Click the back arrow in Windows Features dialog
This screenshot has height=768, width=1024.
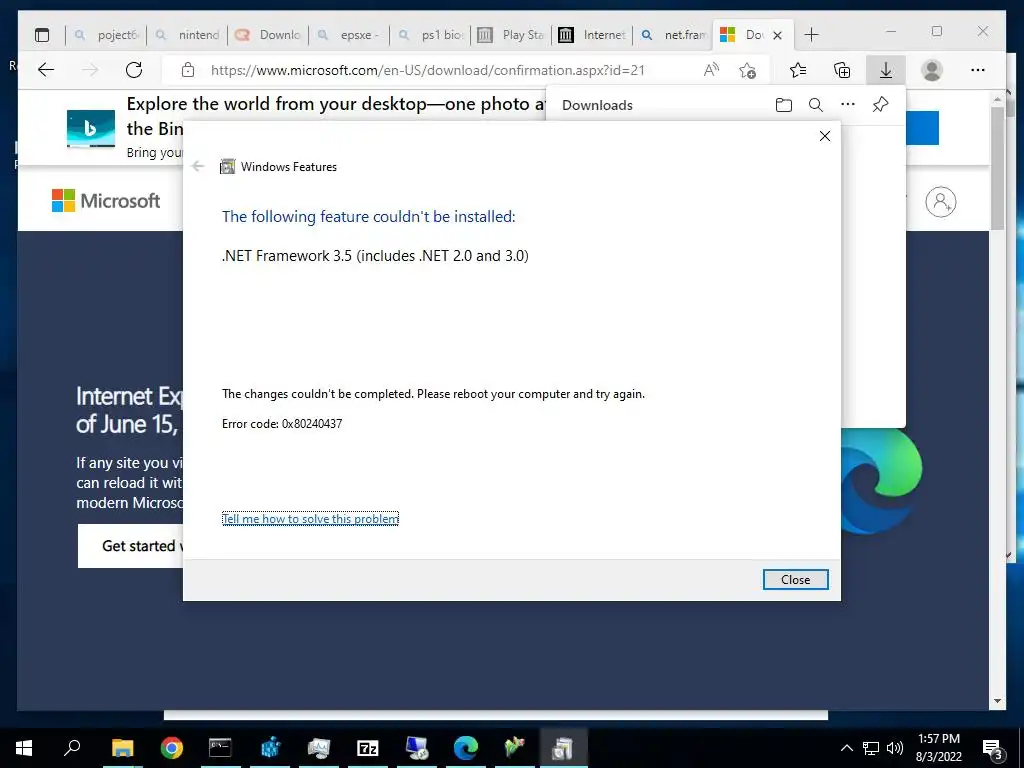(x=199, y=167)
